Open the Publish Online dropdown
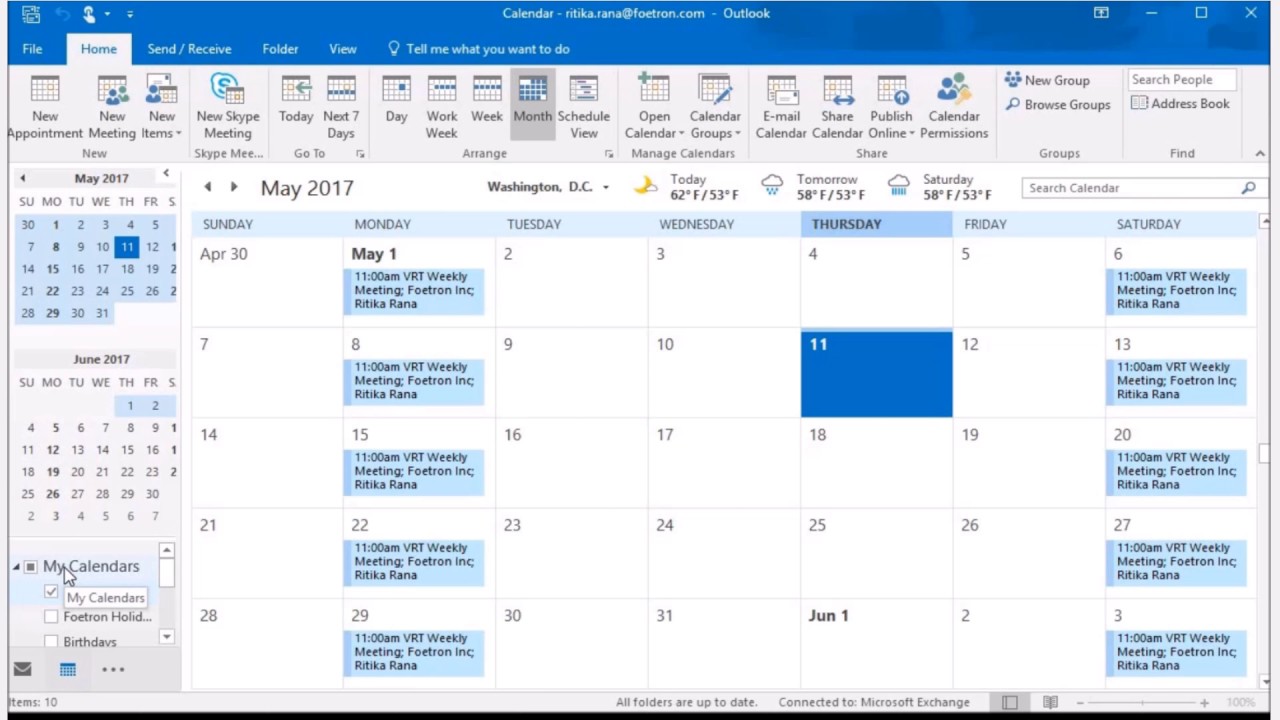The height and width of the screenshot is (720, 1280). point(891,107)
